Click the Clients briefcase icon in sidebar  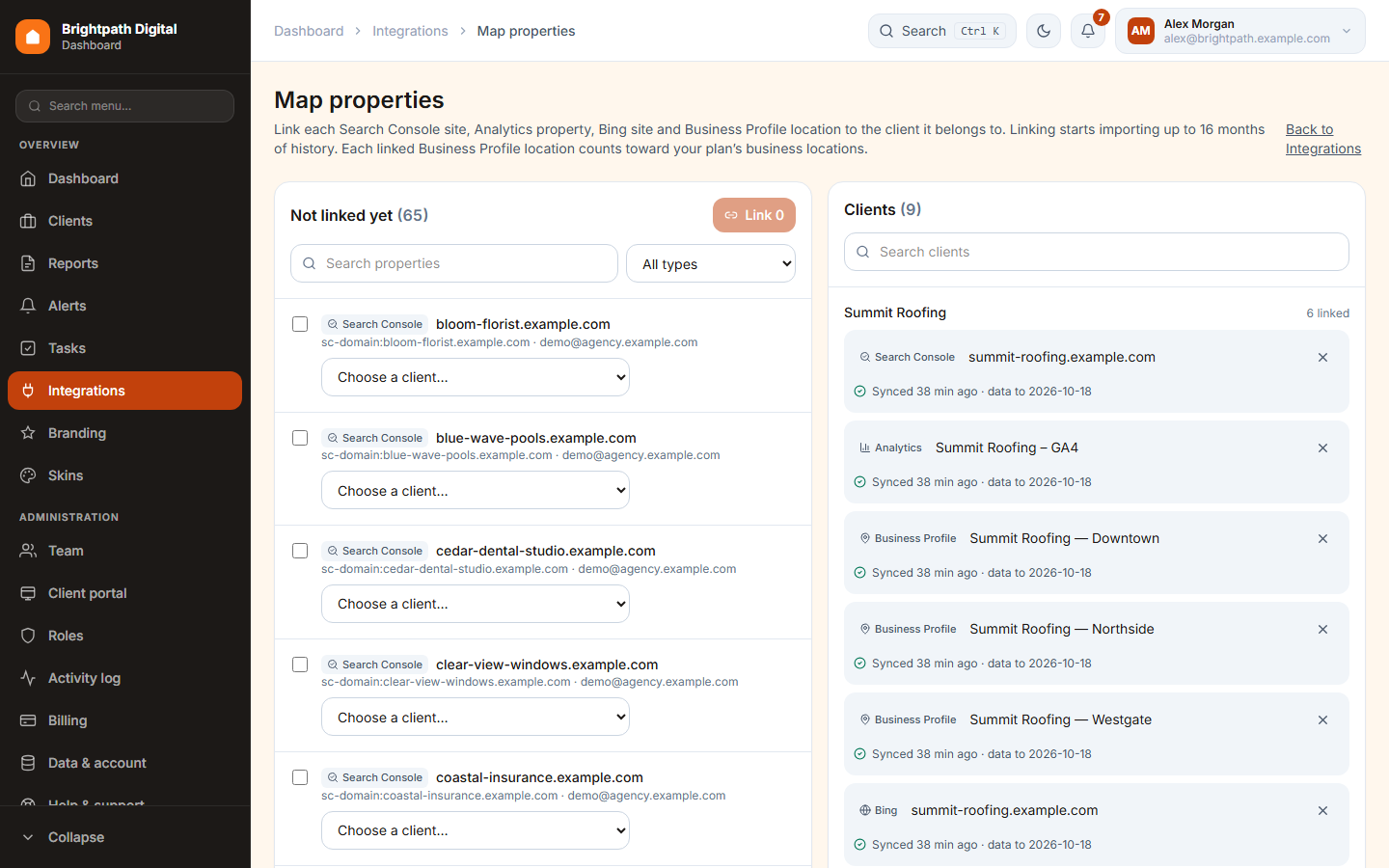click(x=28, y=221)
